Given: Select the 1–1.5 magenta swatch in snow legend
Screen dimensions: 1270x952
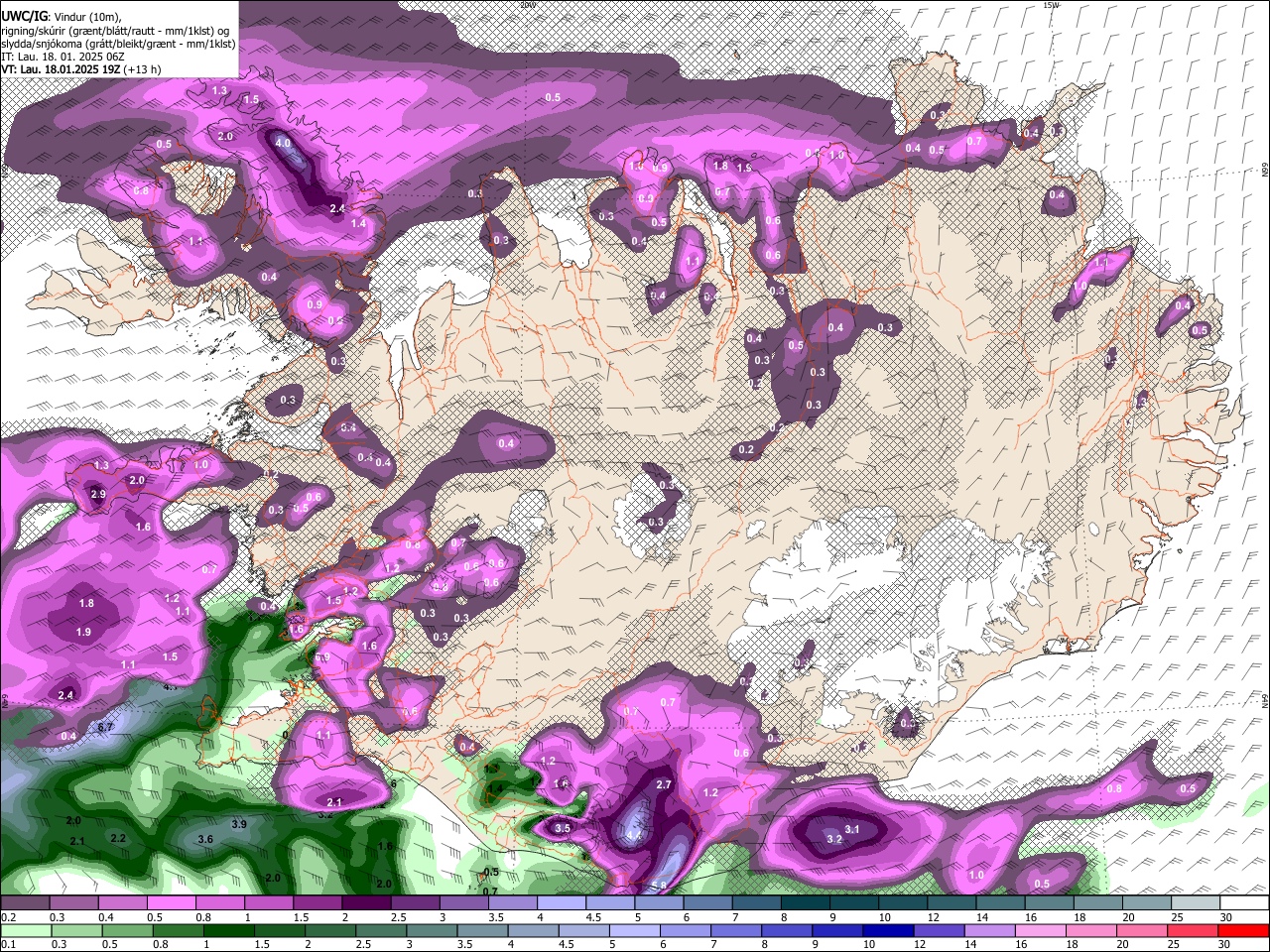Looking at the screenshot, I should coord(269,902).
